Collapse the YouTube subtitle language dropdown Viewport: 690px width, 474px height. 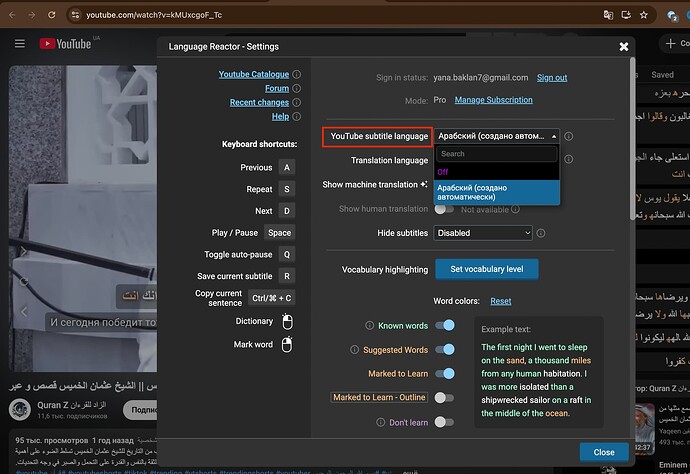coord(497,136)
